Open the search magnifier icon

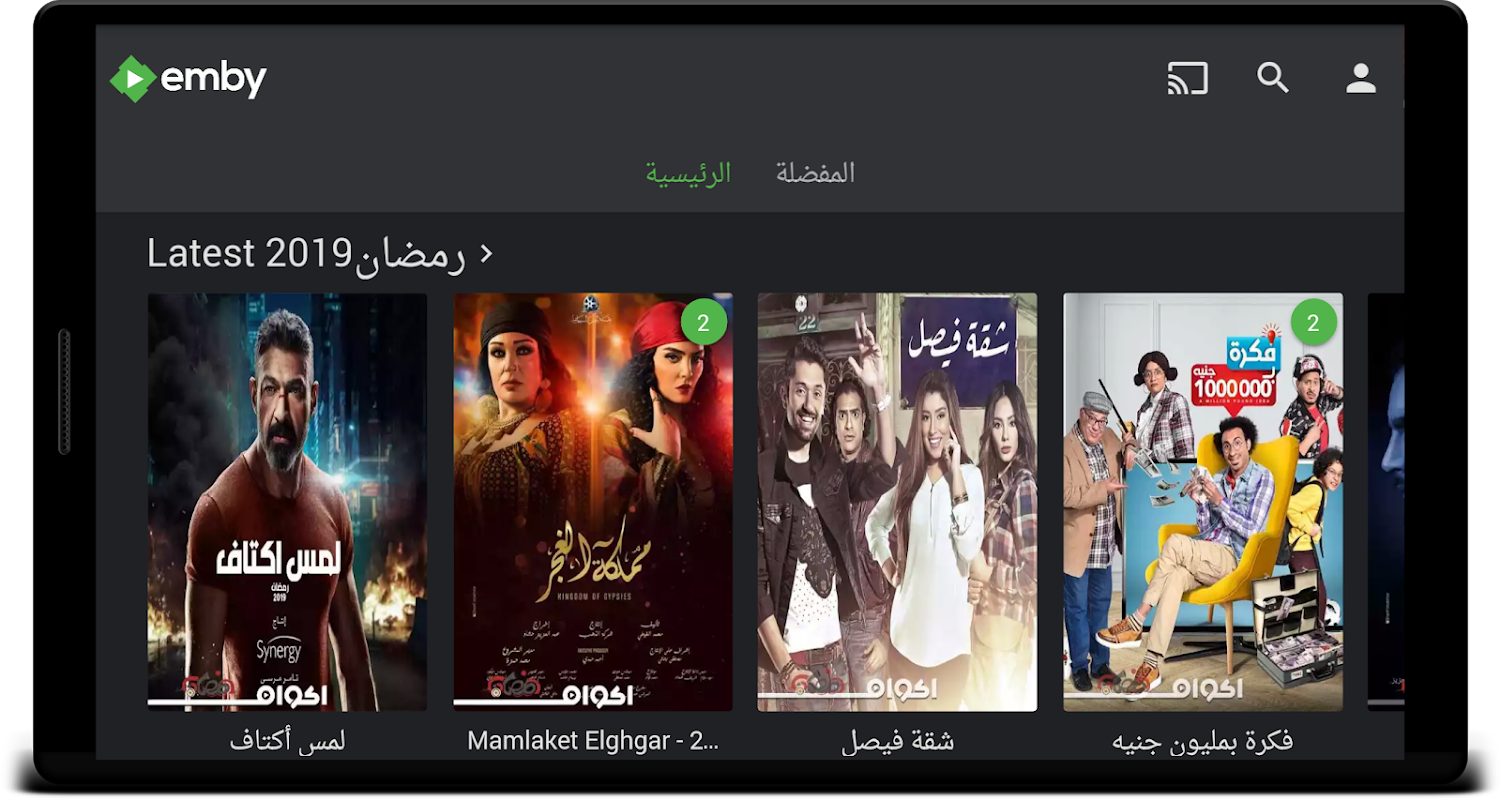[x=1273, y=78]
